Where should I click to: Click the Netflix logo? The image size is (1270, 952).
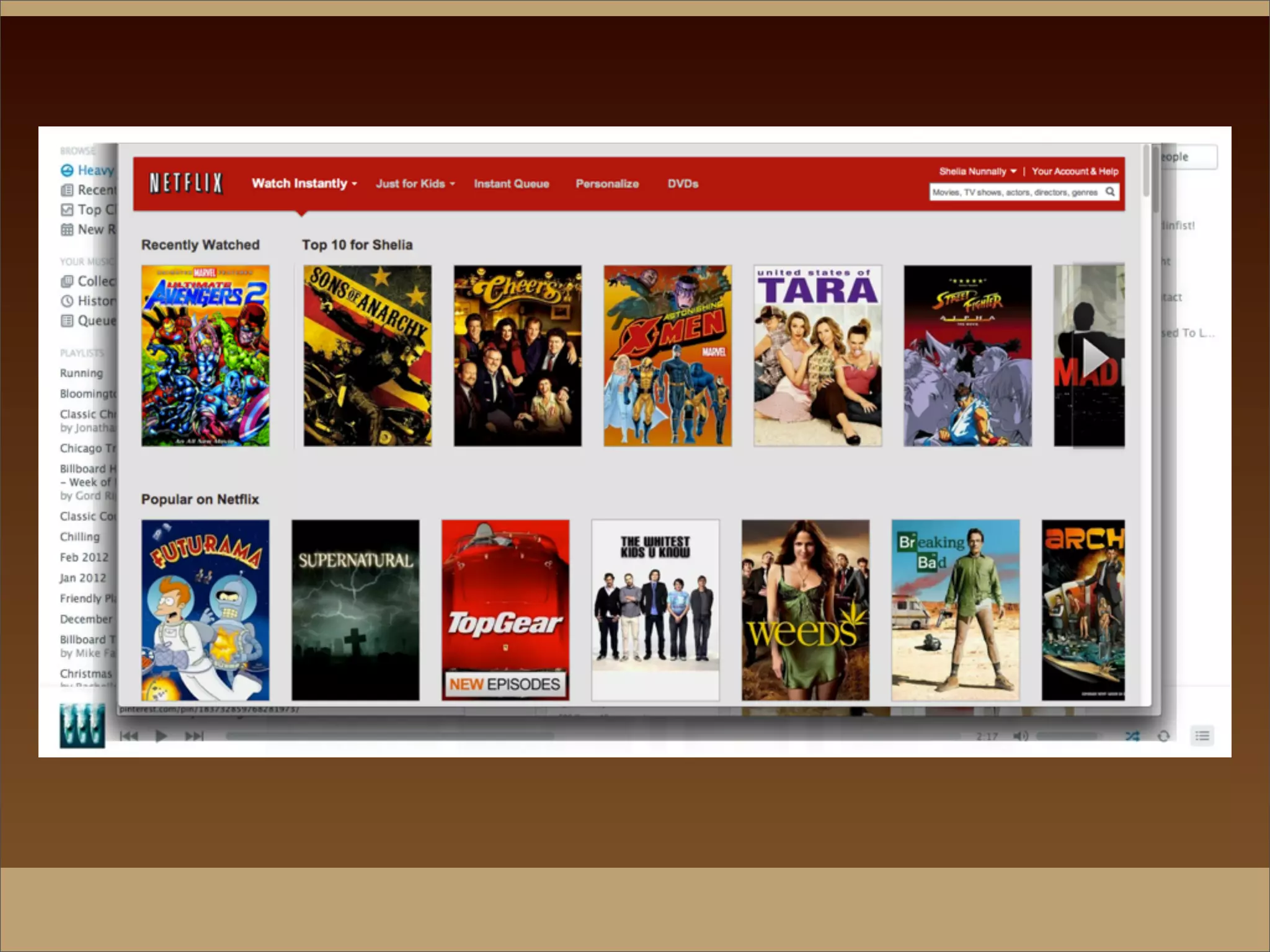(185, 183)
